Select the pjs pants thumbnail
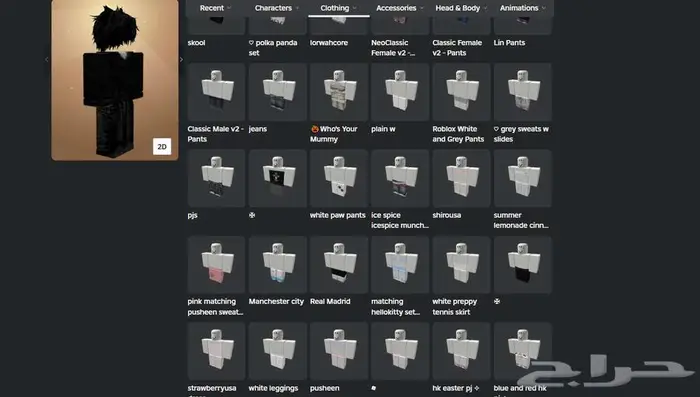 pyautogui.click(x=217, y=178)
